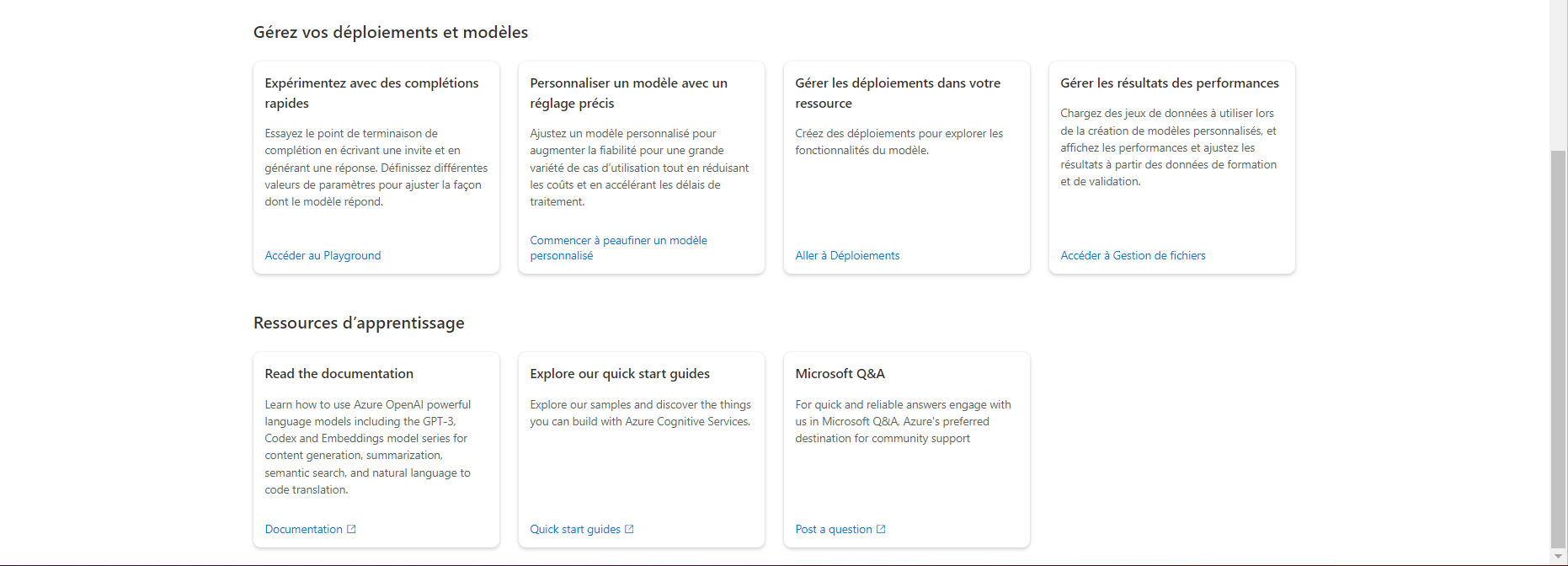Select the Read the documentation card
Viewport: 1568px width, 566px height.
[376, 451]
